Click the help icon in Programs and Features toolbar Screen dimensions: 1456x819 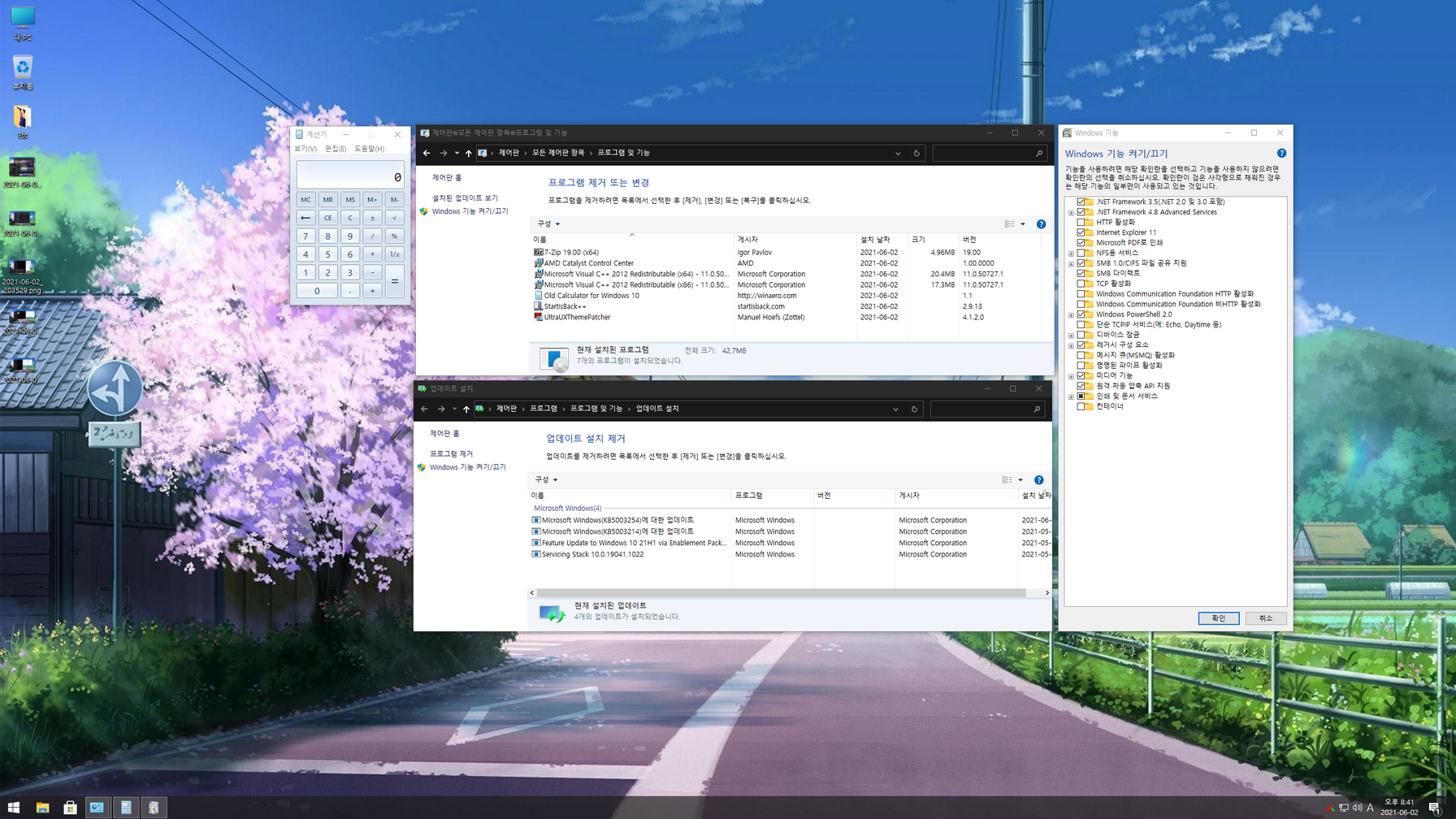point(1041,224)
